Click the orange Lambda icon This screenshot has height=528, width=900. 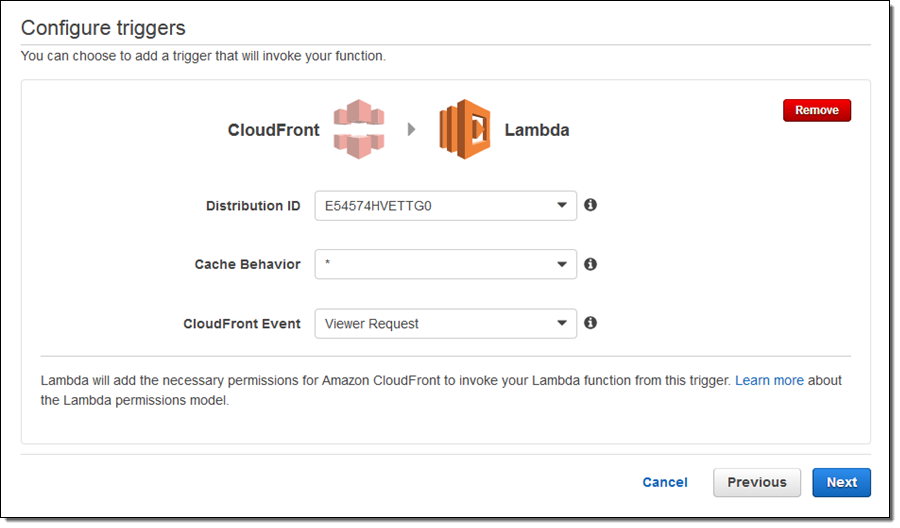tap(464, 129)
